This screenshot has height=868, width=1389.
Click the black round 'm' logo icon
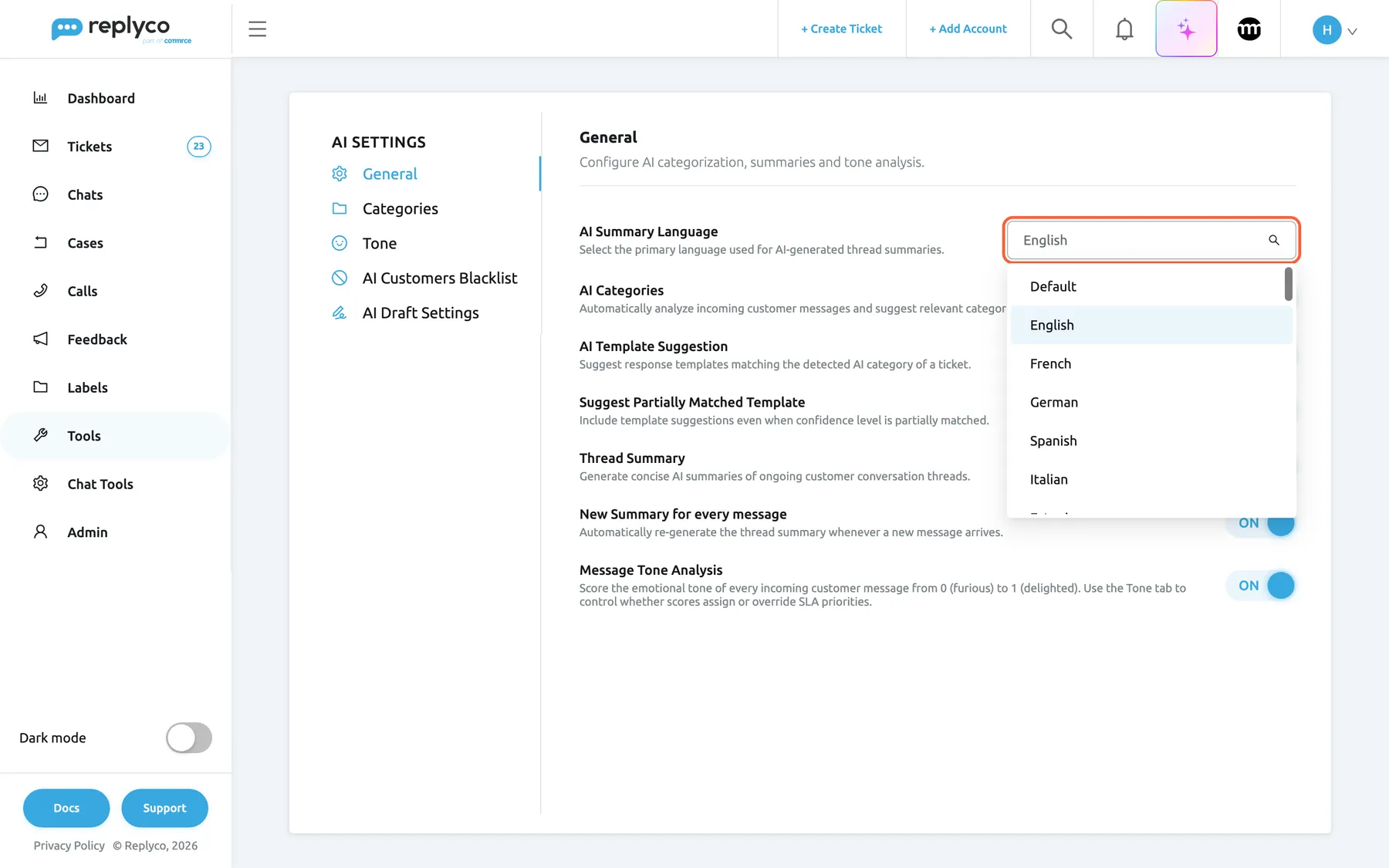pos(1249,29)
